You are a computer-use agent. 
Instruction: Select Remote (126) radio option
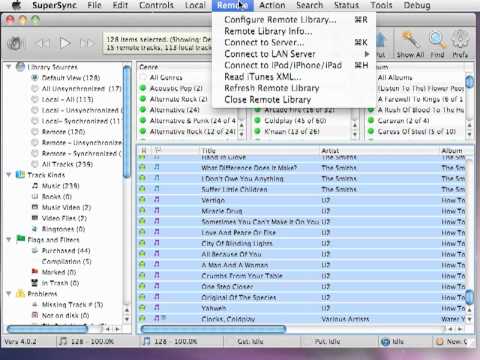(x=35, y=132)
